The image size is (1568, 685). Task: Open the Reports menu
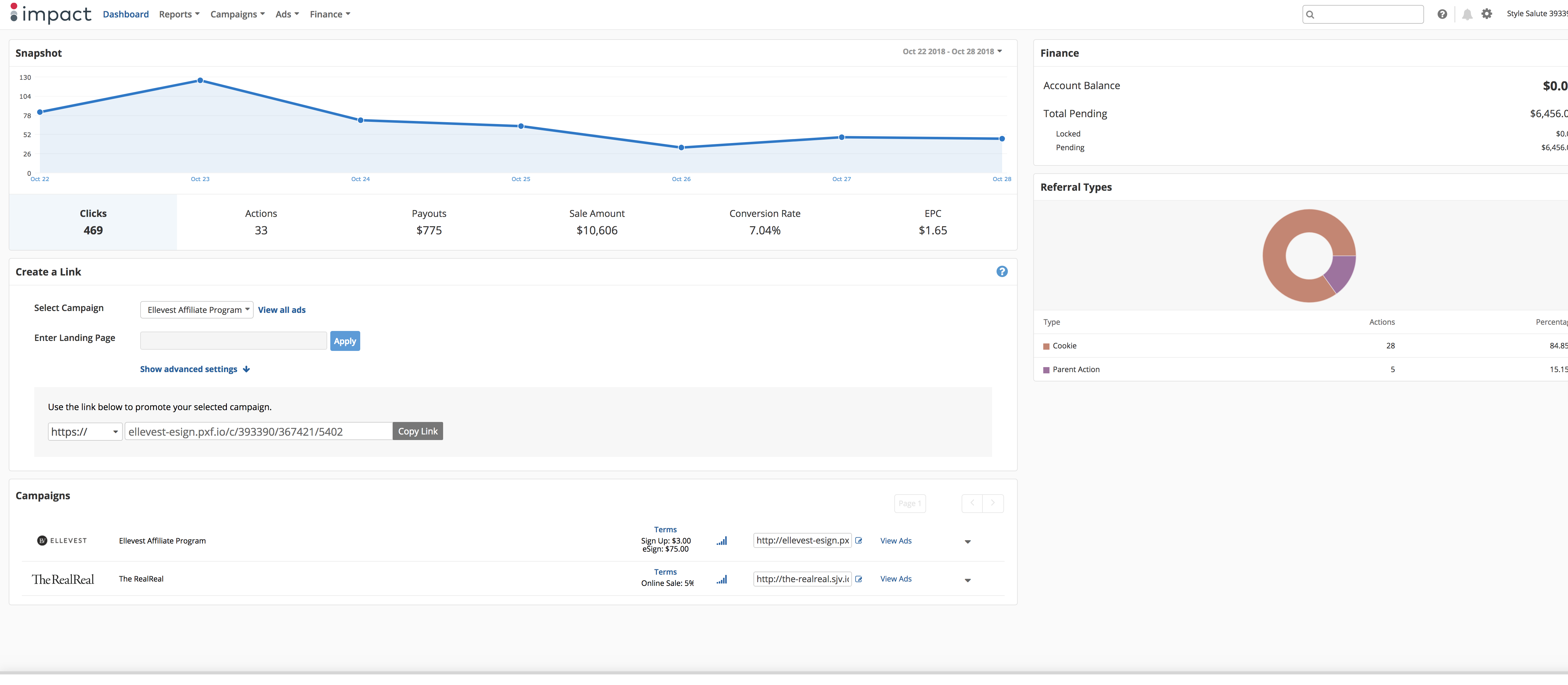pyautogui.click(x=179, y=14)
